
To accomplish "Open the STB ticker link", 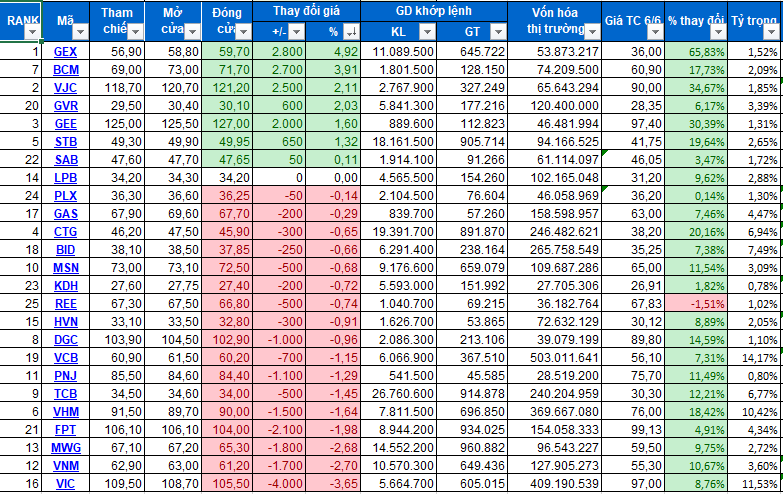I will point(66,142).
